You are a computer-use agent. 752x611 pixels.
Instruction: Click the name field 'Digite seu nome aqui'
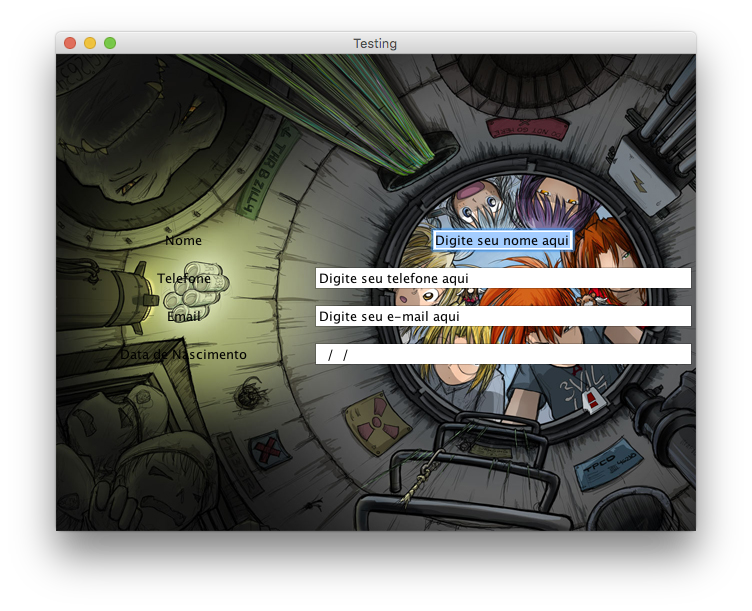click(503, 240)
